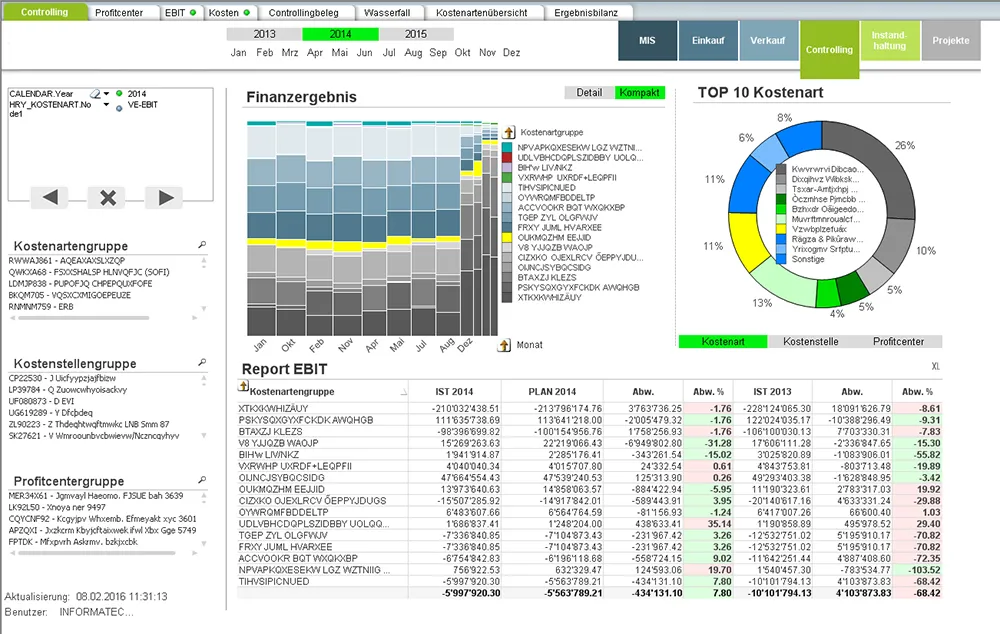1000x634 pixels.
Task: Step forward to next selection arrow
Action: (165, 198)
